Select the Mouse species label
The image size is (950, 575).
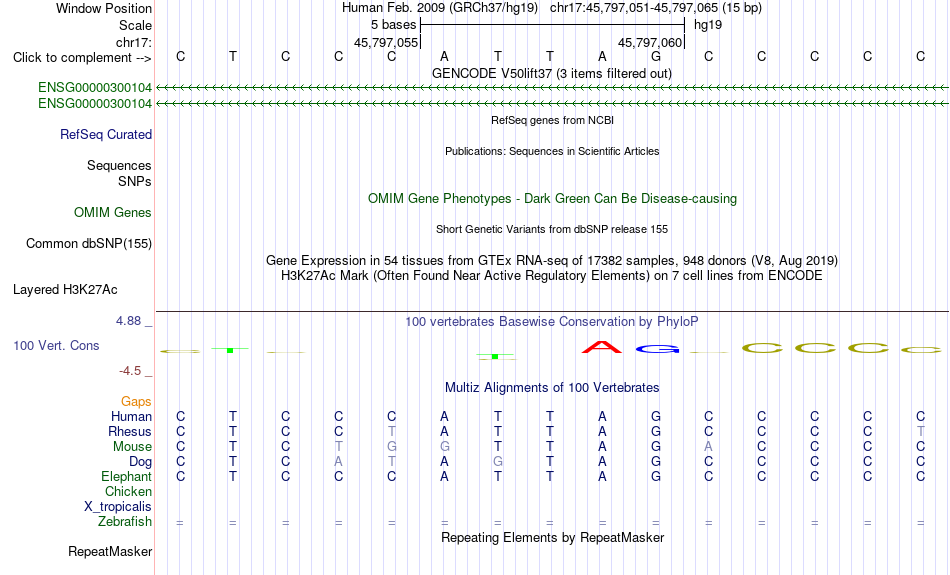pyautogui.click(x=132, y=447)
